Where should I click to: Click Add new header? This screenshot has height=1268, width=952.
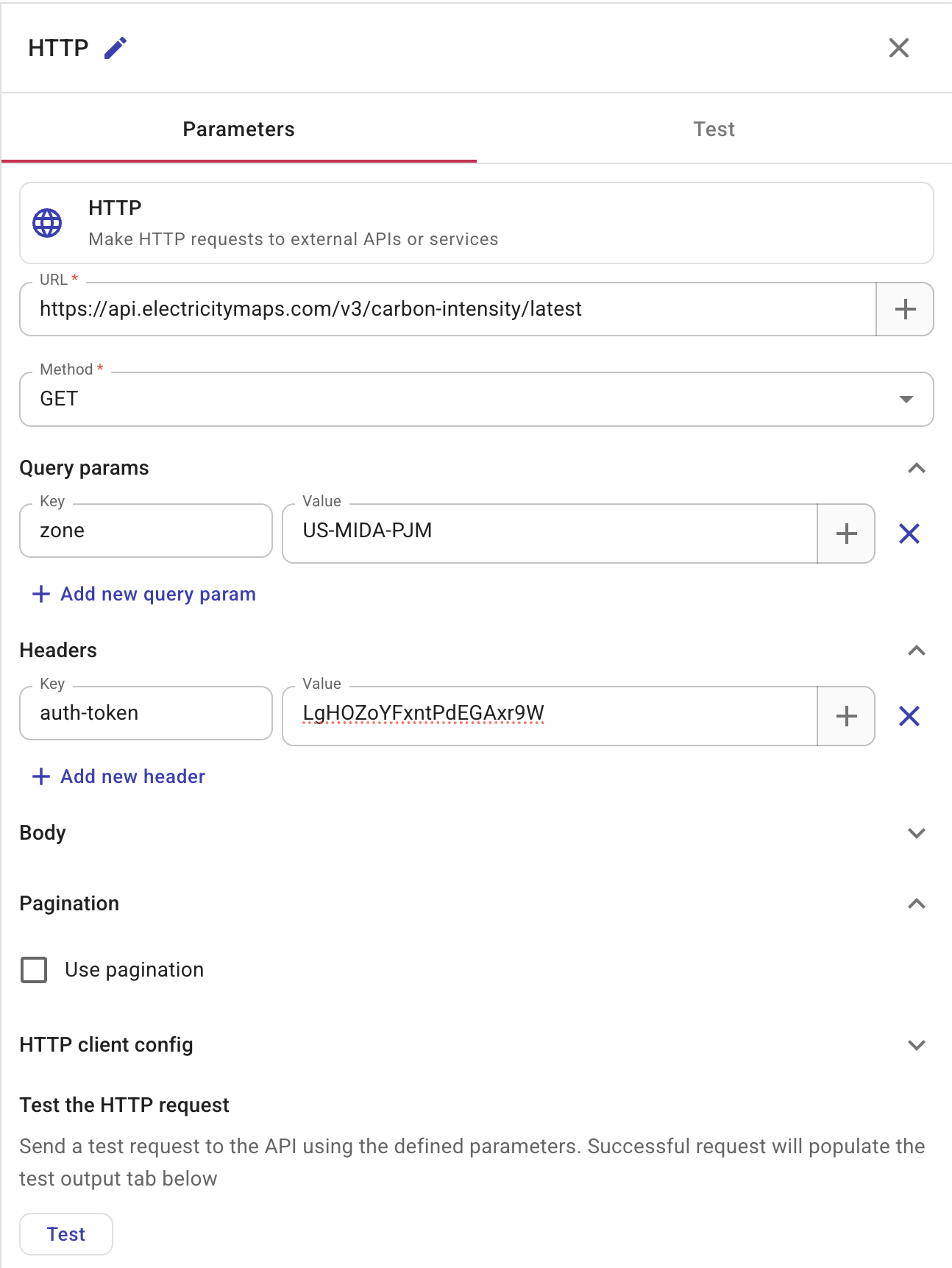coord(118,776)
